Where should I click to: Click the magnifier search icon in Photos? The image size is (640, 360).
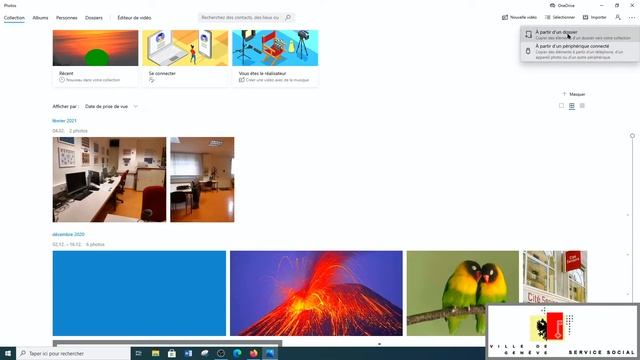pos(288,18)
